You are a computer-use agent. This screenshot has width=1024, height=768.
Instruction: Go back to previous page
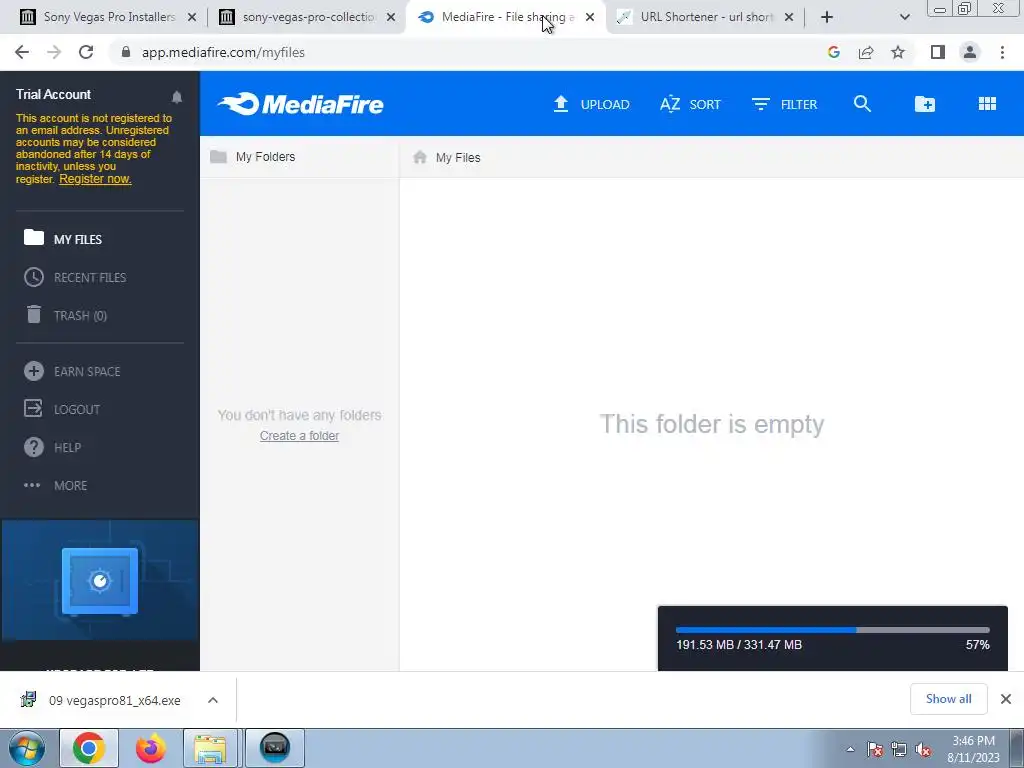tap(22, 52)
